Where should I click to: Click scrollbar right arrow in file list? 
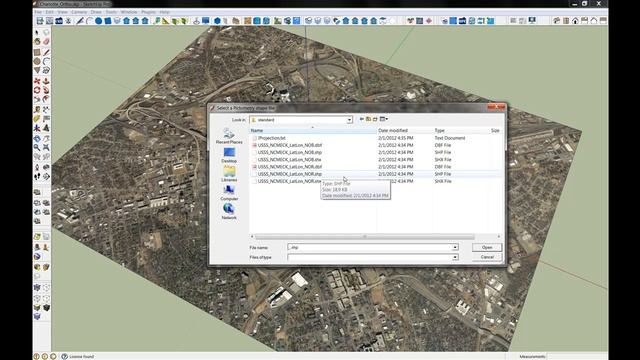pos(499,236)
